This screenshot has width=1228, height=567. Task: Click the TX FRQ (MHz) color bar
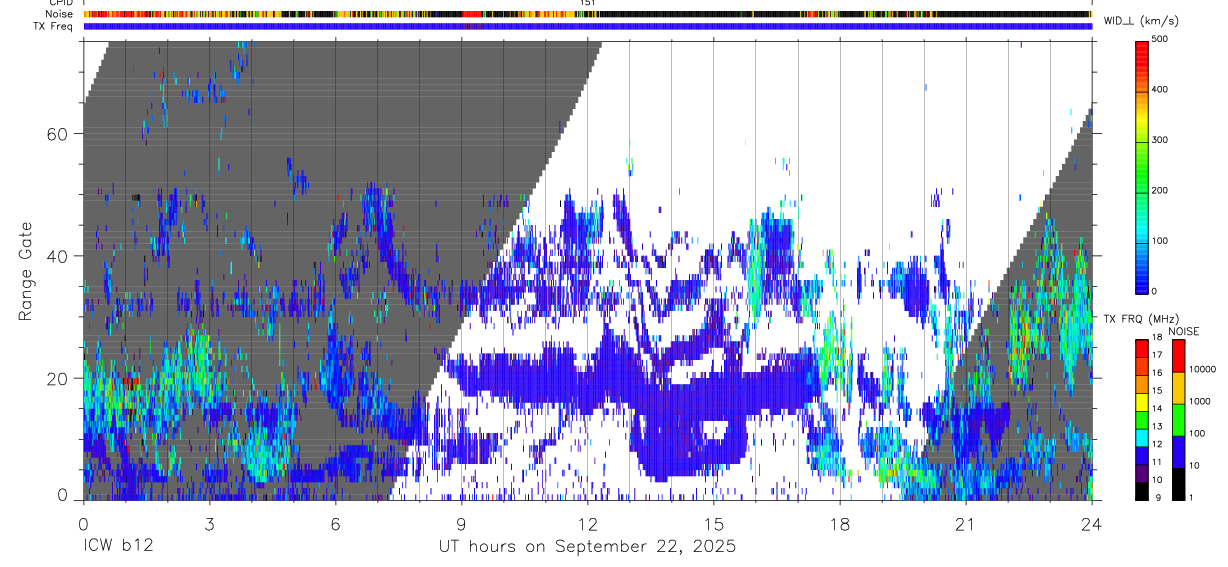pos(1142,419)
